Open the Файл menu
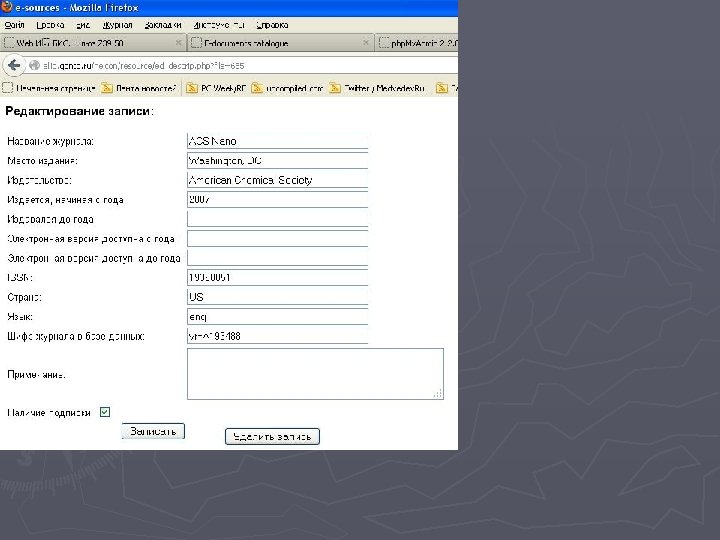The width and height of the screenshot is (720, 540). point(14,25)
